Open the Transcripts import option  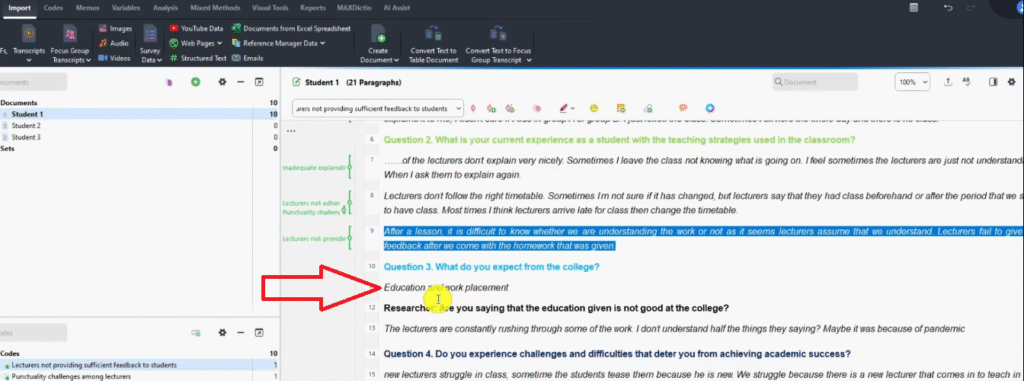point(29,42)
